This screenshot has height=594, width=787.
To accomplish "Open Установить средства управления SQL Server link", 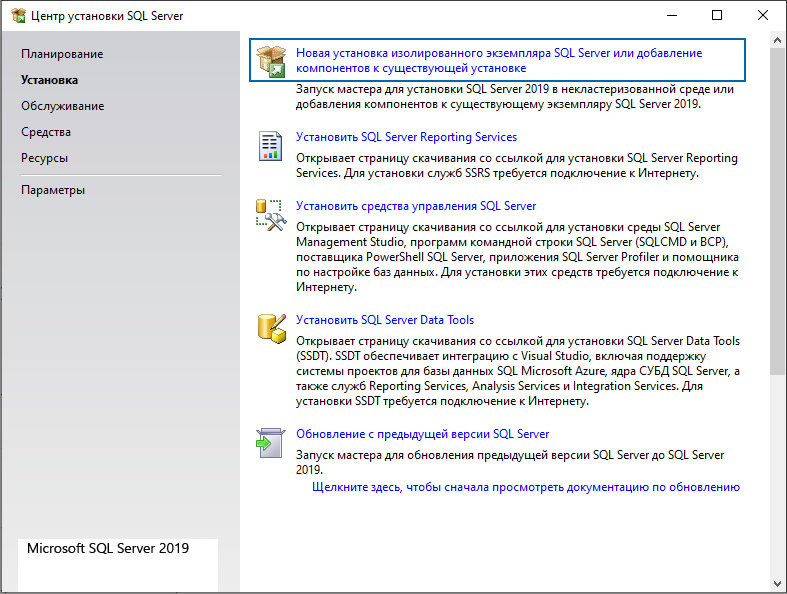I will (416, 206).
